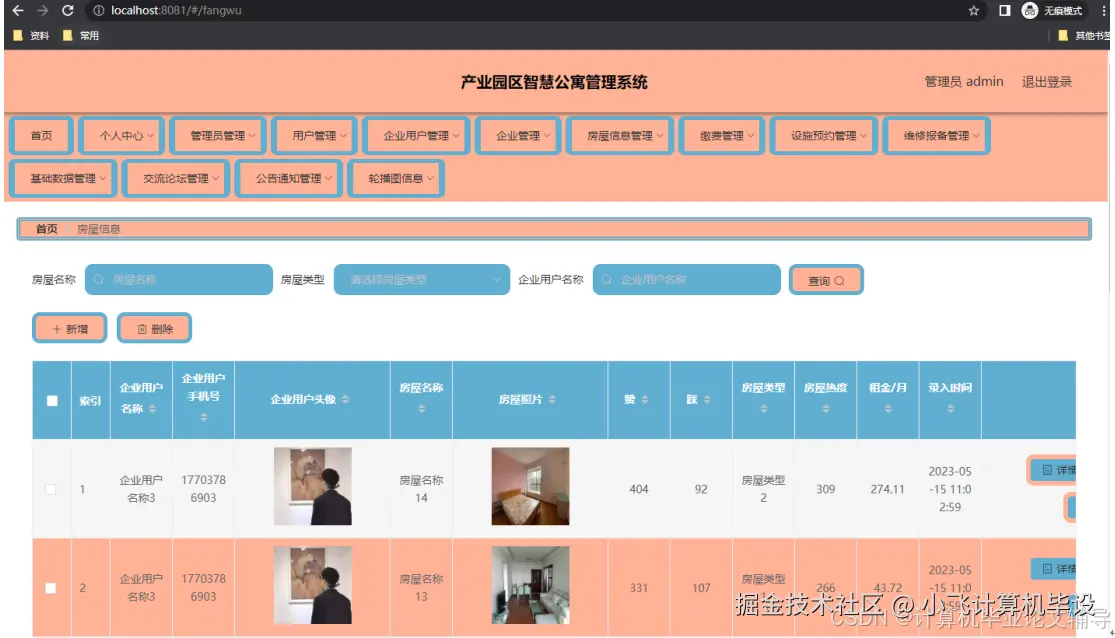Go back with the browser back arrow
This screenshot has width=1115, height=638.
click(18, 10)
